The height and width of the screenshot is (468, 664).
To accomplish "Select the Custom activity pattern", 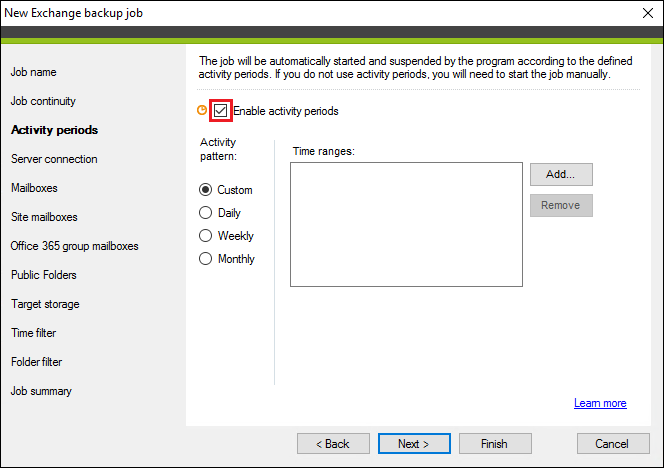I will pyautogui.click(x=205, y=190).
